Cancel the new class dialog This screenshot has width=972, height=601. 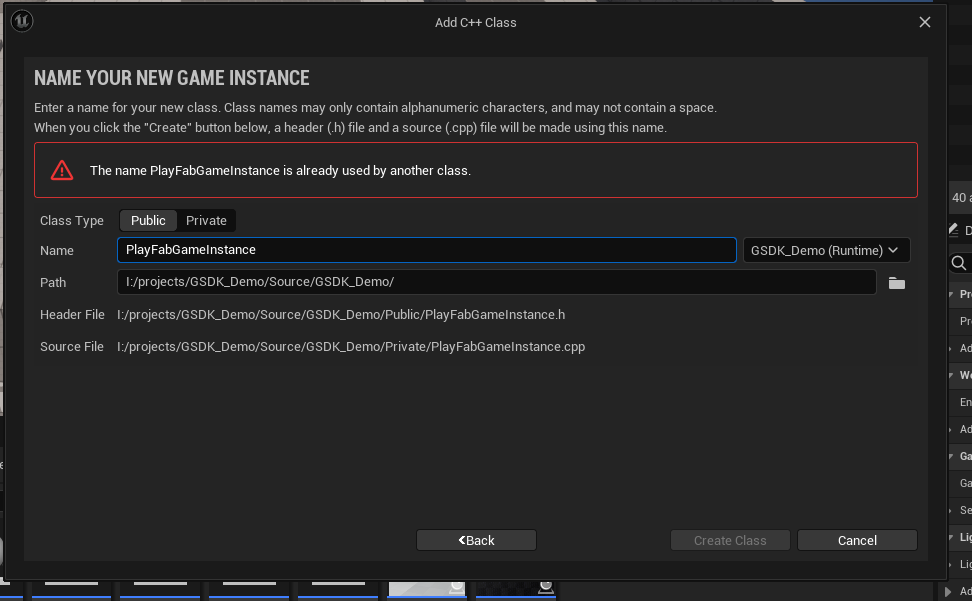point(857,540)
